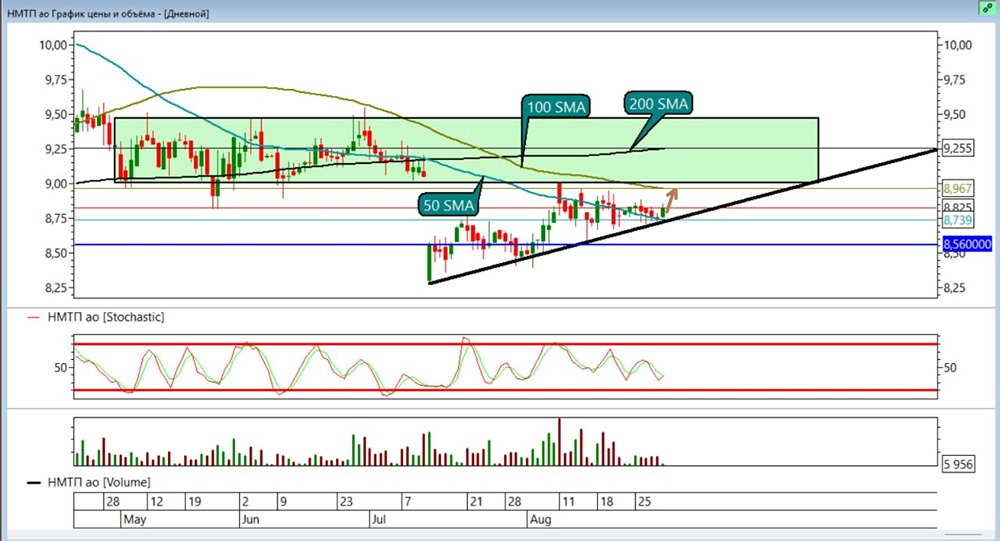Click the date label 12 on the time axis
Image resolution: width=1000 pixels, height=541 pixels.
pos(156,501)
